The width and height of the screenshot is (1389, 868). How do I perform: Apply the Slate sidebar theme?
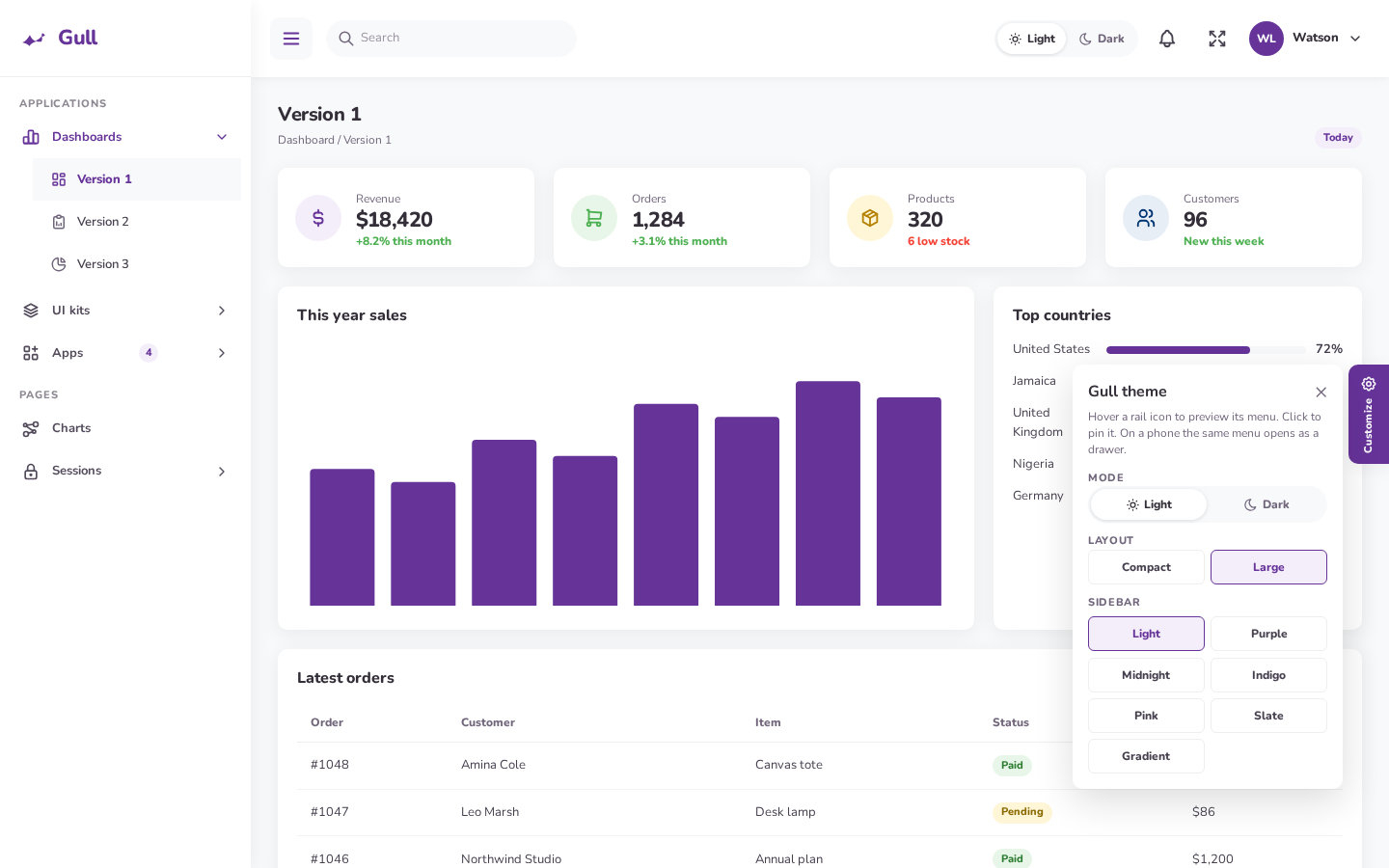tap(1268, 716)
